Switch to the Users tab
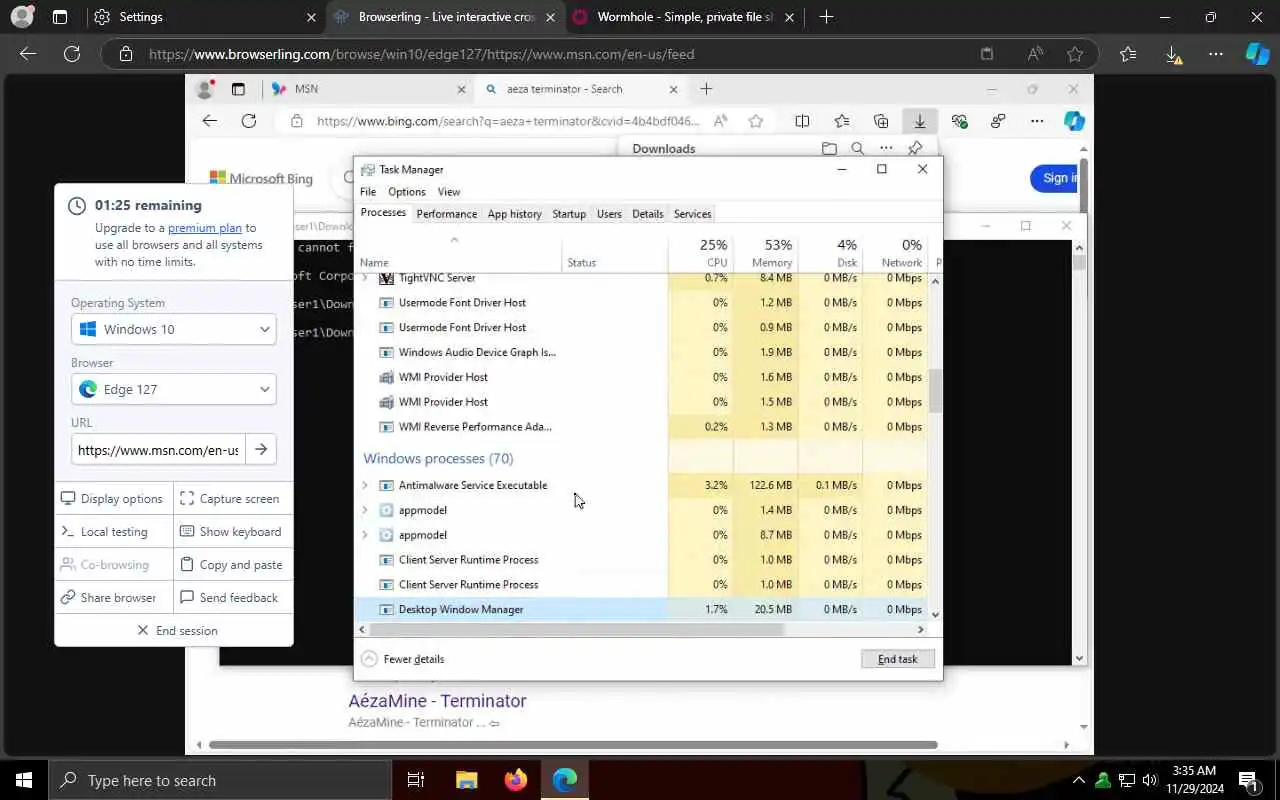 [x=609, y=214]
